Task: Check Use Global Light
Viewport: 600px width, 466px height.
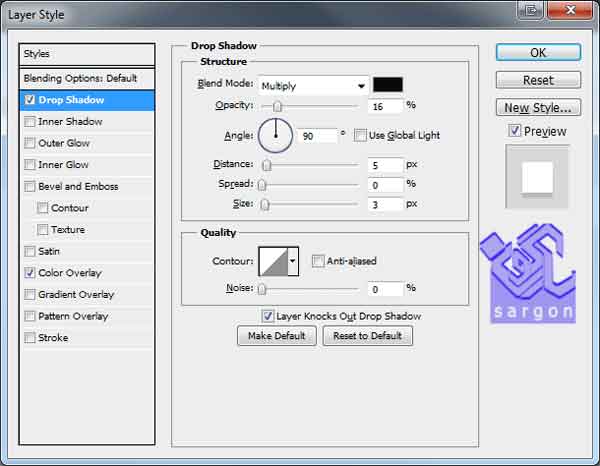Action: (x=360, y=135)
